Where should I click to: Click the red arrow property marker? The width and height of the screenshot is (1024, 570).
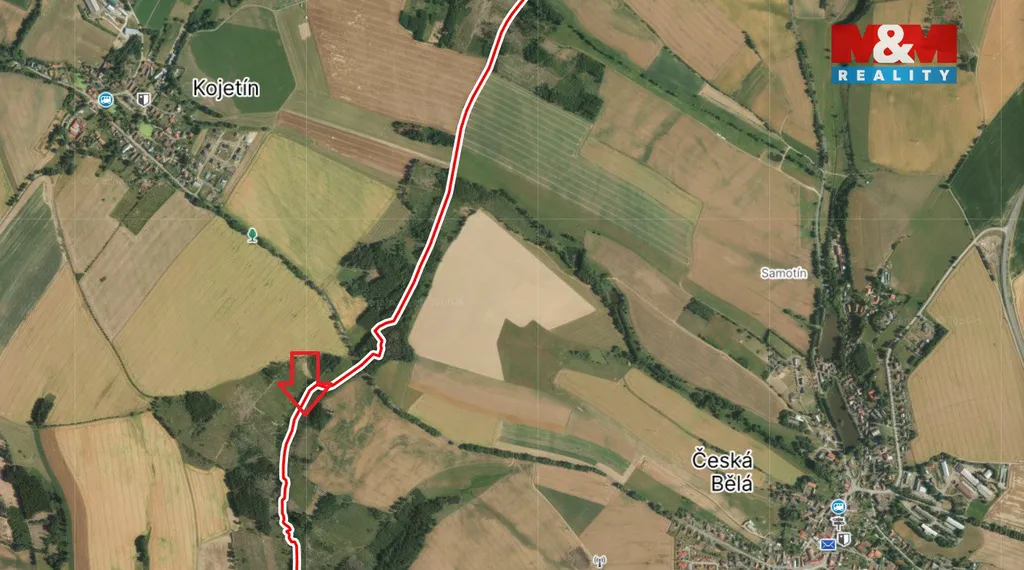tap(304, 383)
